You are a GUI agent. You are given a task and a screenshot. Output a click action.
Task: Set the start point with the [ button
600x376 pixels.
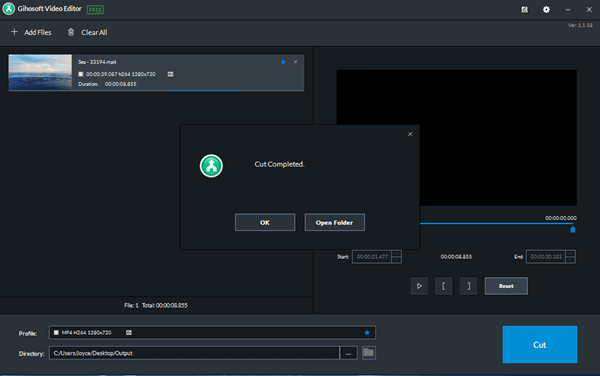(x=444, y=286)
